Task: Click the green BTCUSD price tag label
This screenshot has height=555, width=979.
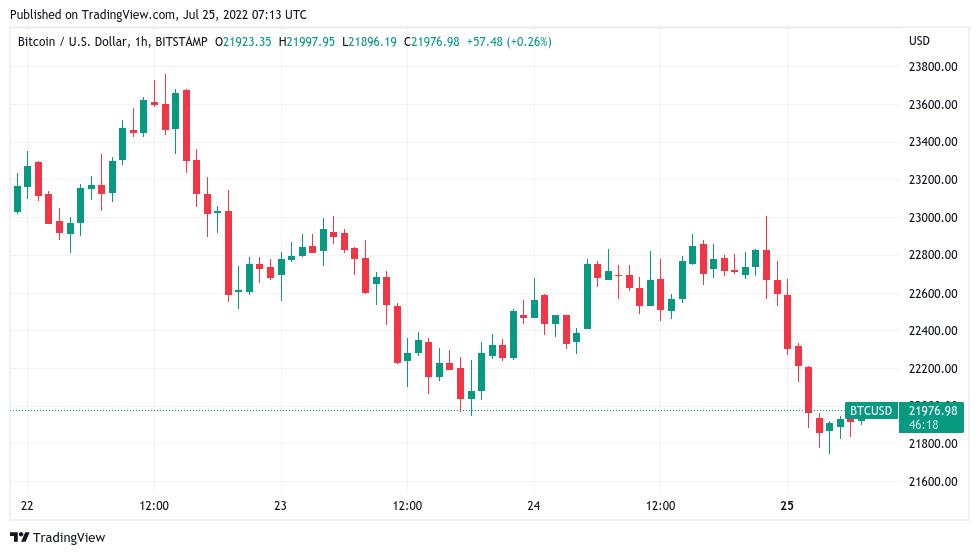Action: 870,411
